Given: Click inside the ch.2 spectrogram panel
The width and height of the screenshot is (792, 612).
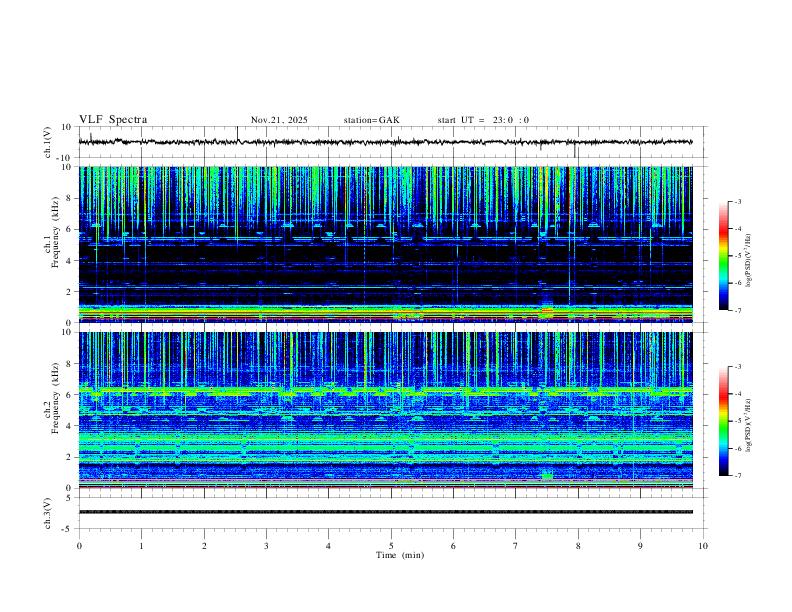Looking at the screenshot, I should pyautogui.click(x=385, y=410).
